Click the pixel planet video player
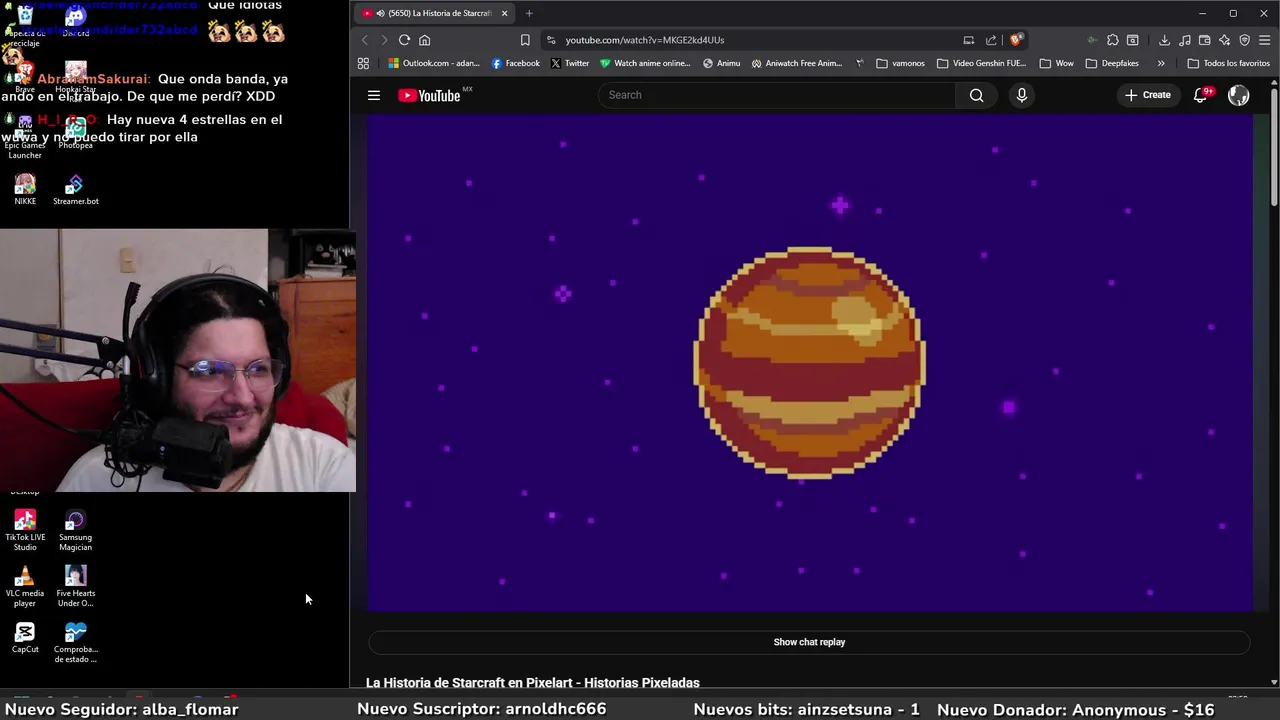 [x=810, y=362]
